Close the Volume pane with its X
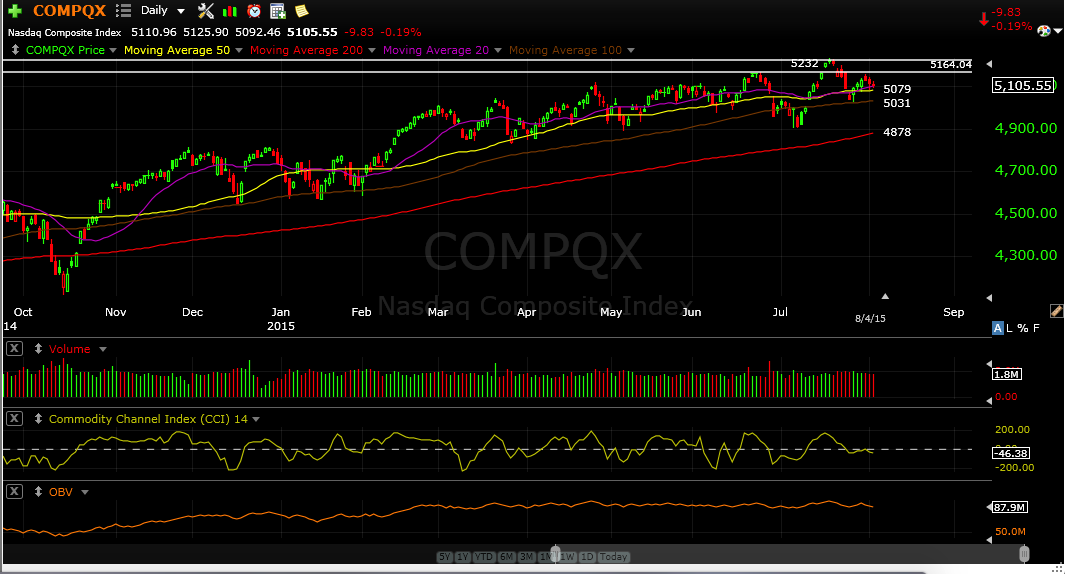Image resolution: width=1065 pixels, height=574 pixels. coord(14,348)
